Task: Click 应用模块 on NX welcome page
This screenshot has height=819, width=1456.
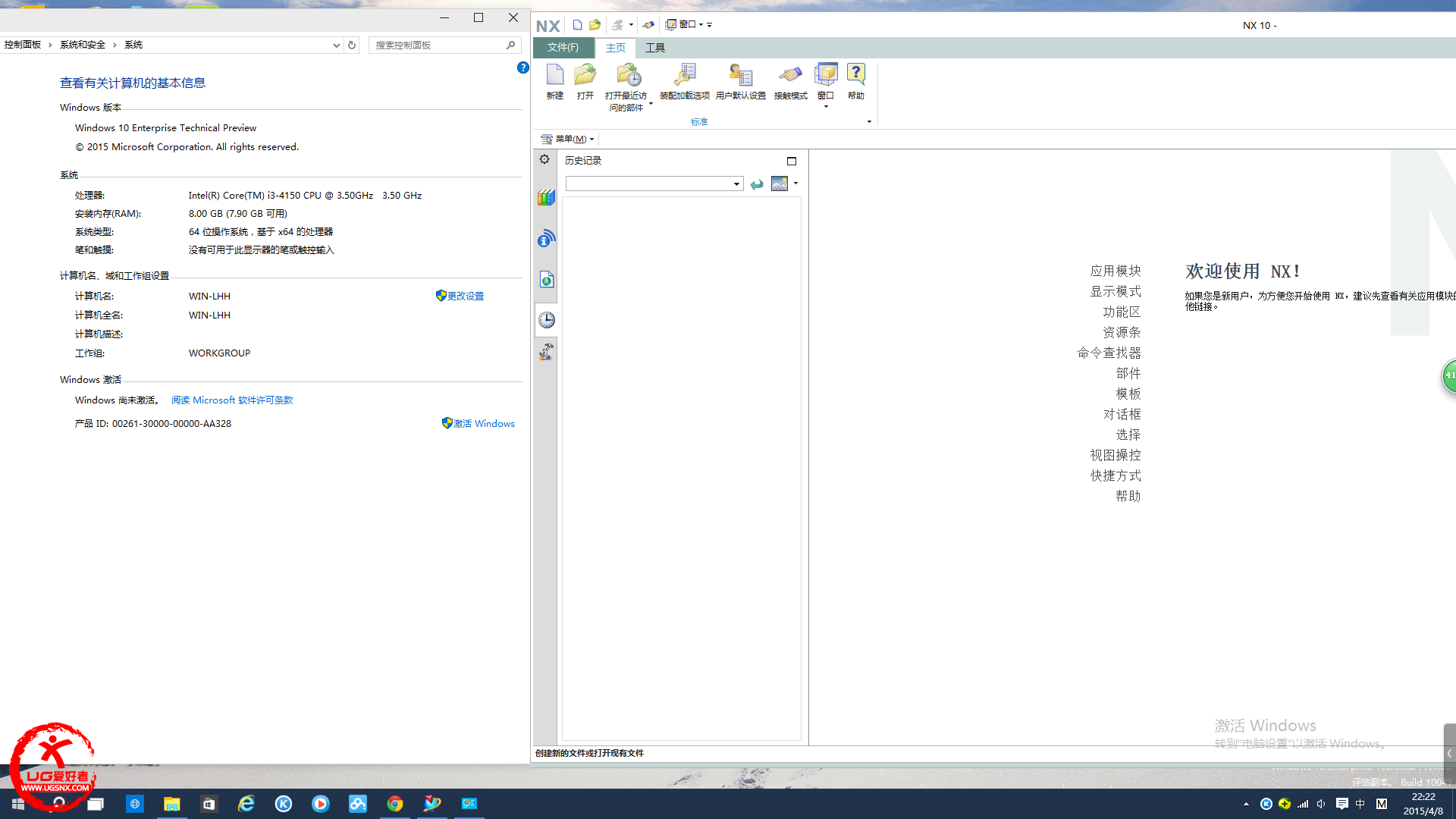Action: (1116, 271)
